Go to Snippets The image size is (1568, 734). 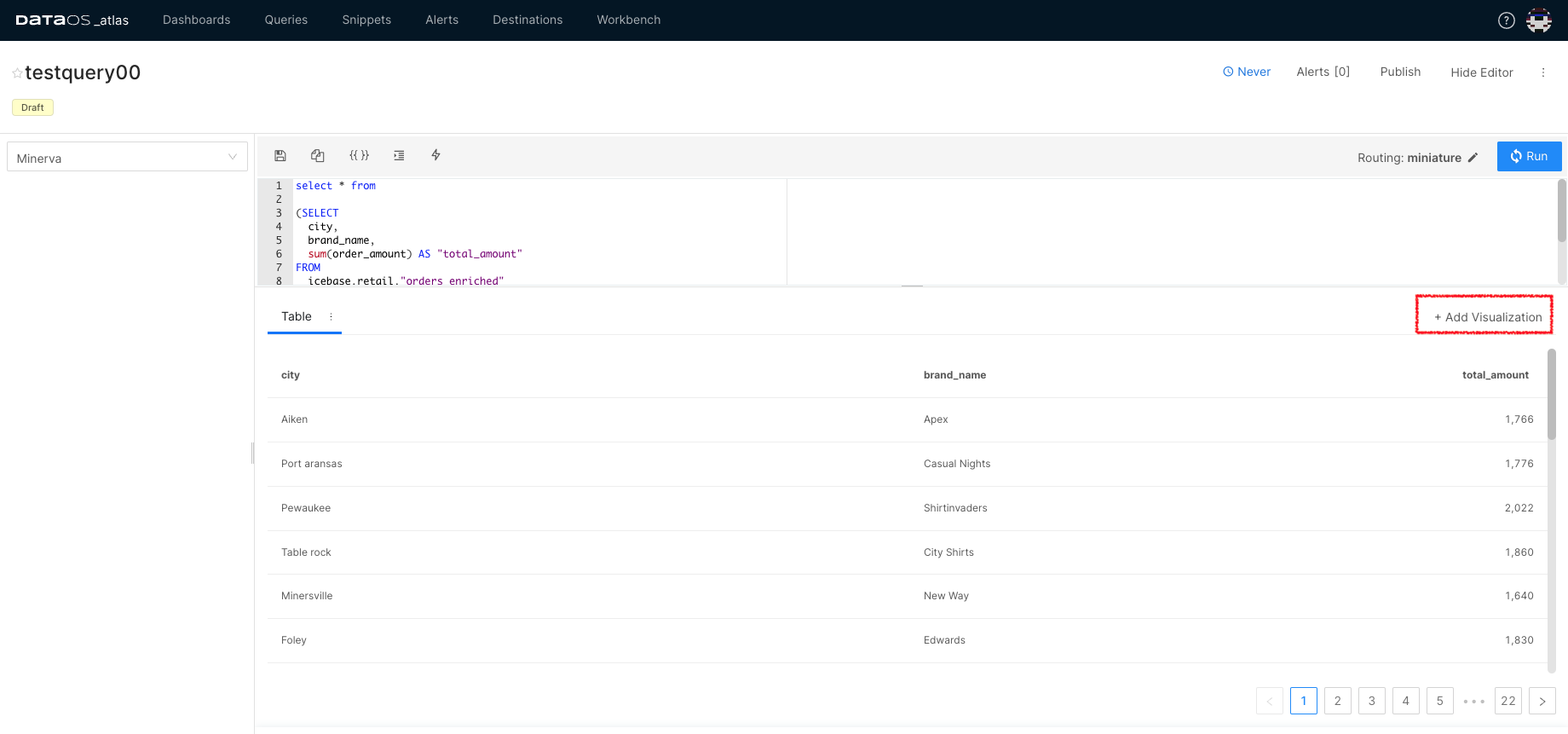pyautogui.click(x=366, y=20)
